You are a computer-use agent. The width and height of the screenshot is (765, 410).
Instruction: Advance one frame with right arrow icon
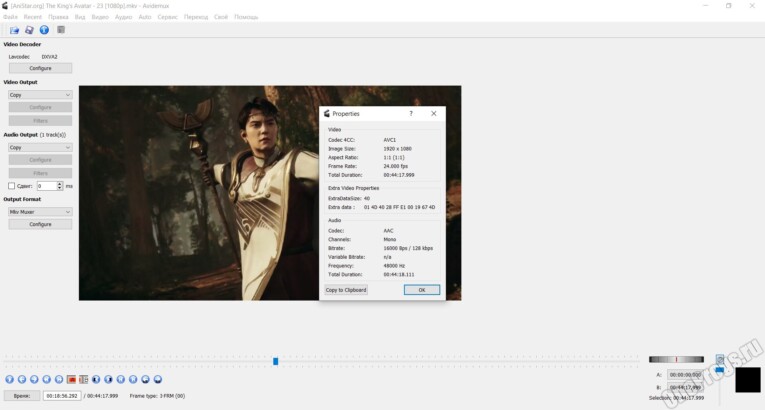coord(34,379)
